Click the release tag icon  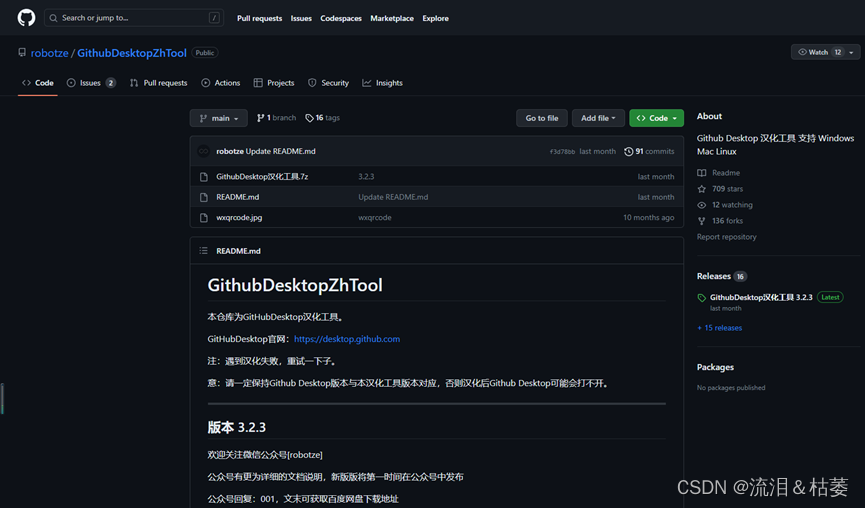click(x=702, y=298)
